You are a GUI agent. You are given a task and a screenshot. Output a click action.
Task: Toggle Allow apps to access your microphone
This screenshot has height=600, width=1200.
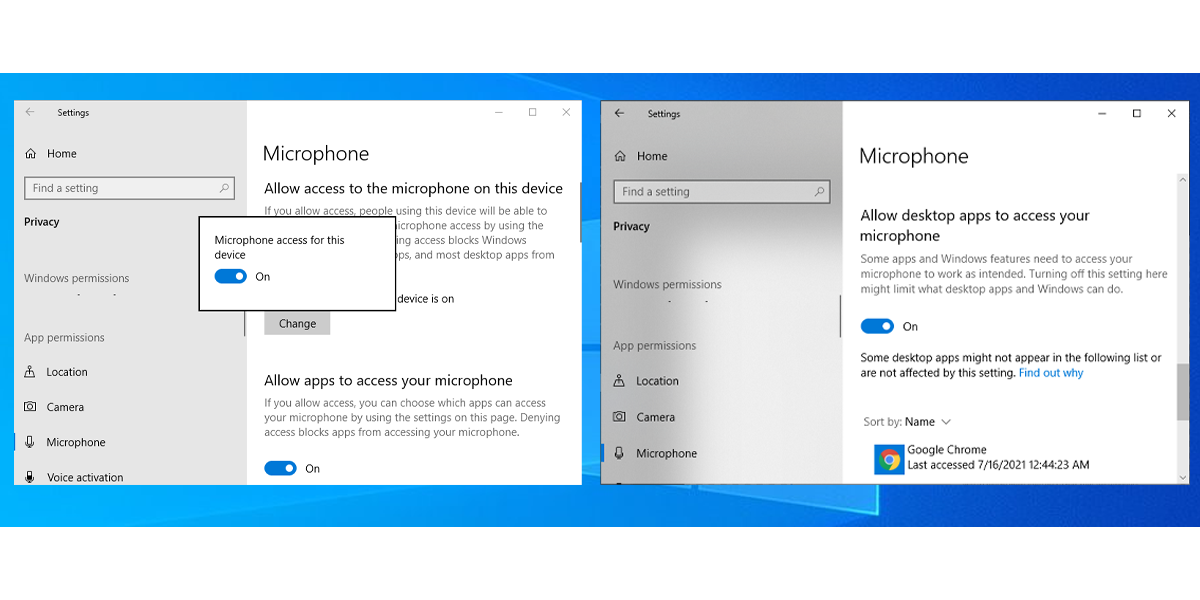[281, 468]
